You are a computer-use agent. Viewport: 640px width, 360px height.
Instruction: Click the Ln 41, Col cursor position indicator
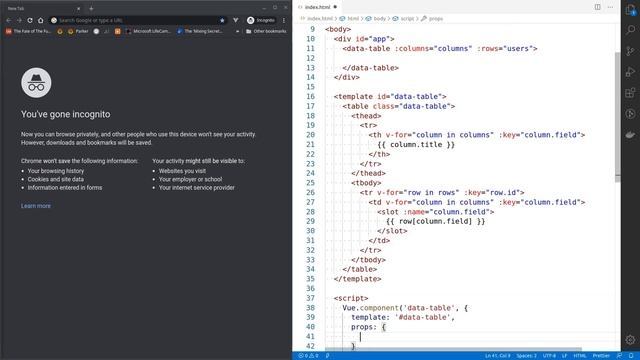click(498, 356)
